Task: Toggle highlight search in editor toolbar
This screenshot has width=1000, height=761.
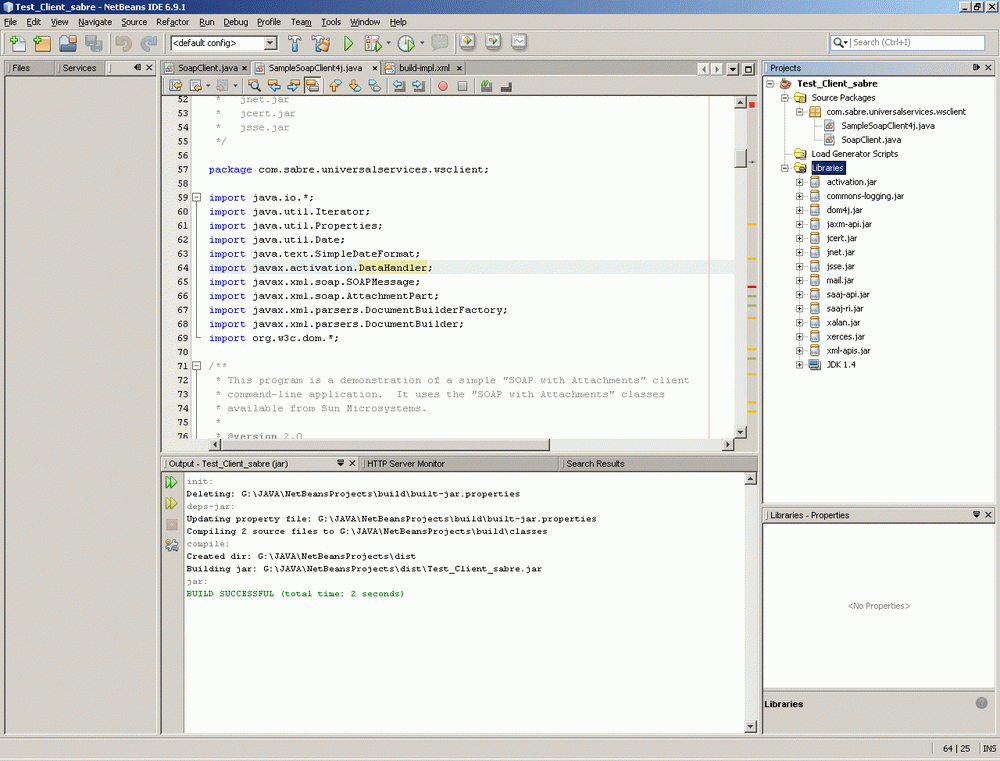Action: [x=312, y=86]
